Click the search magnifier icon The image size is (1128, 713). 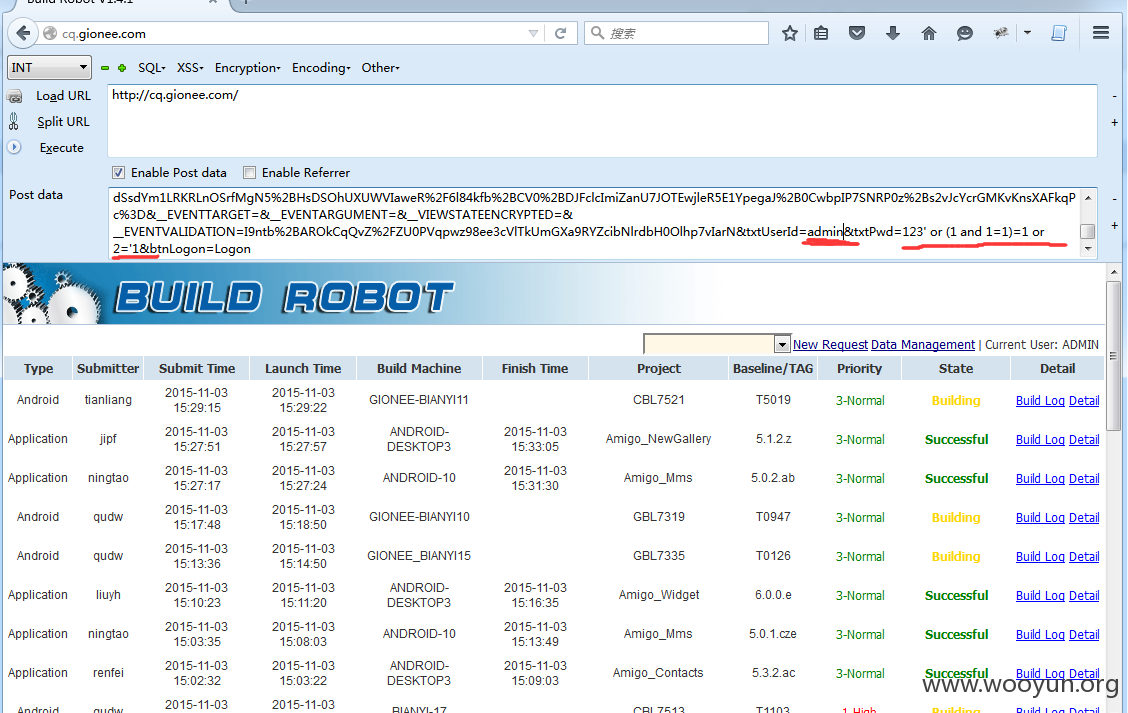(x=597, y=33)
